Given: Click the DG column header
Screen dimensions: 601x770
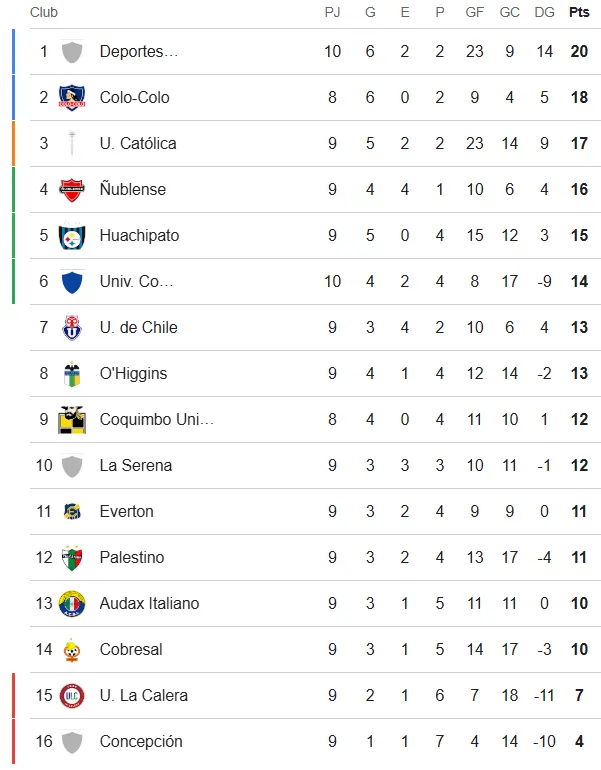Looking at the screenshot, I should 545,13.
